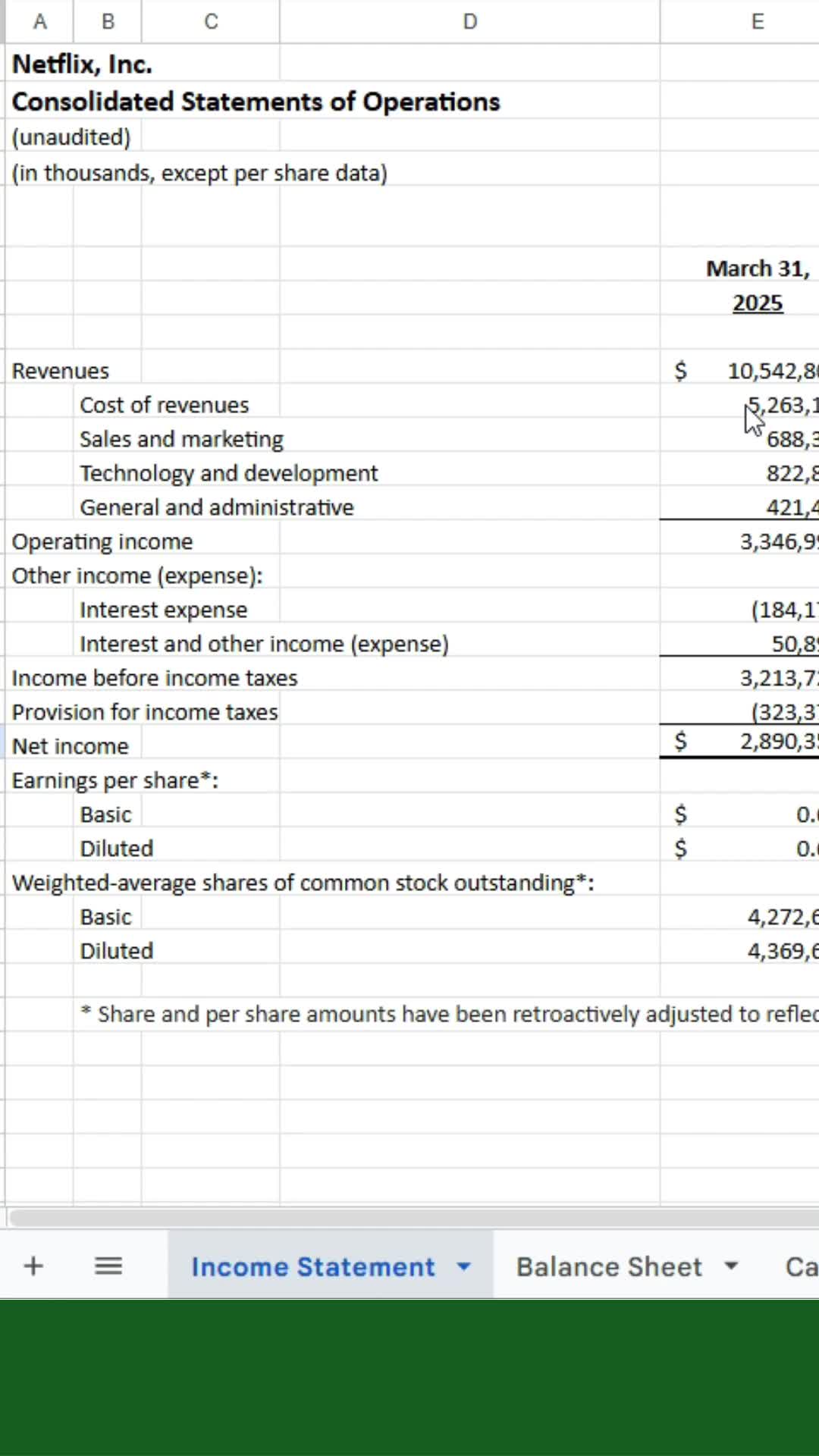Select 'Consolidated Statements of Operations' title cell
Screen dimensions: 819x1456
[x=256, y=102]
